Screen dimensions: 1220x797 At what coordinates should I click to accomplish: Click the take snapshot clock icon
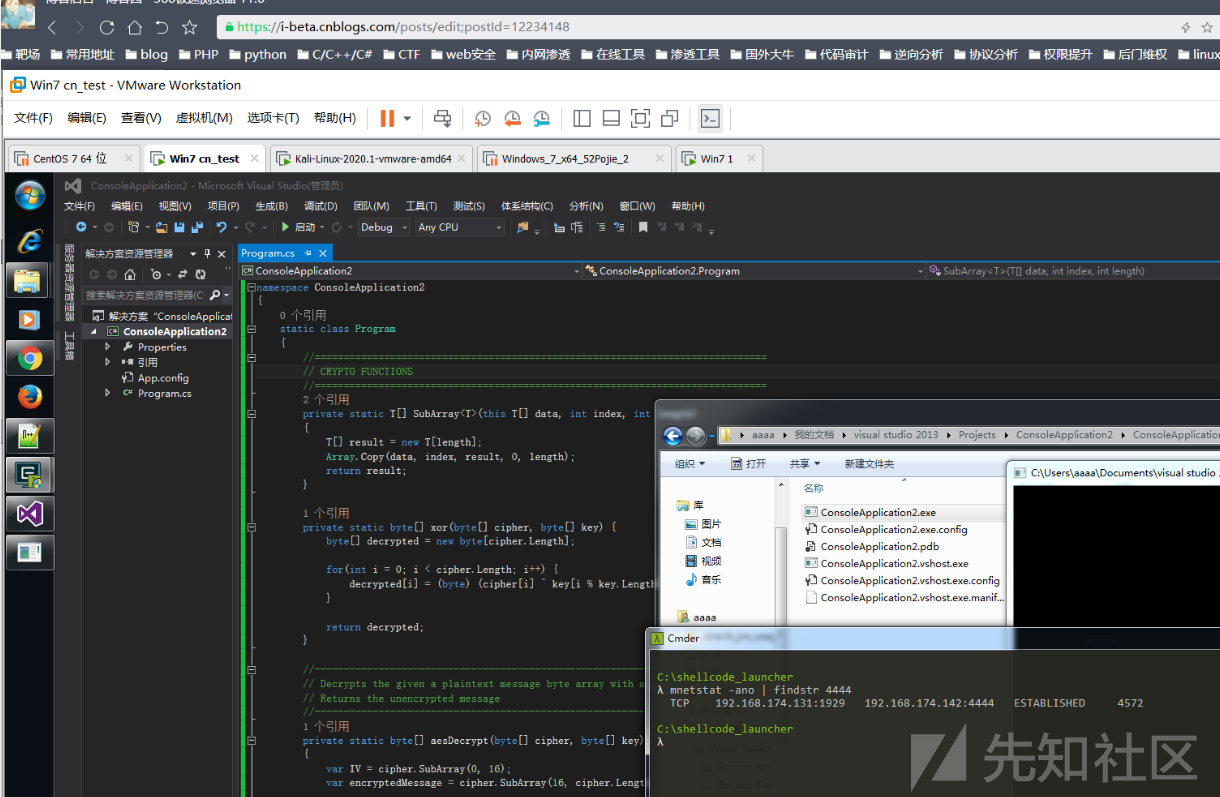point(482,119)
